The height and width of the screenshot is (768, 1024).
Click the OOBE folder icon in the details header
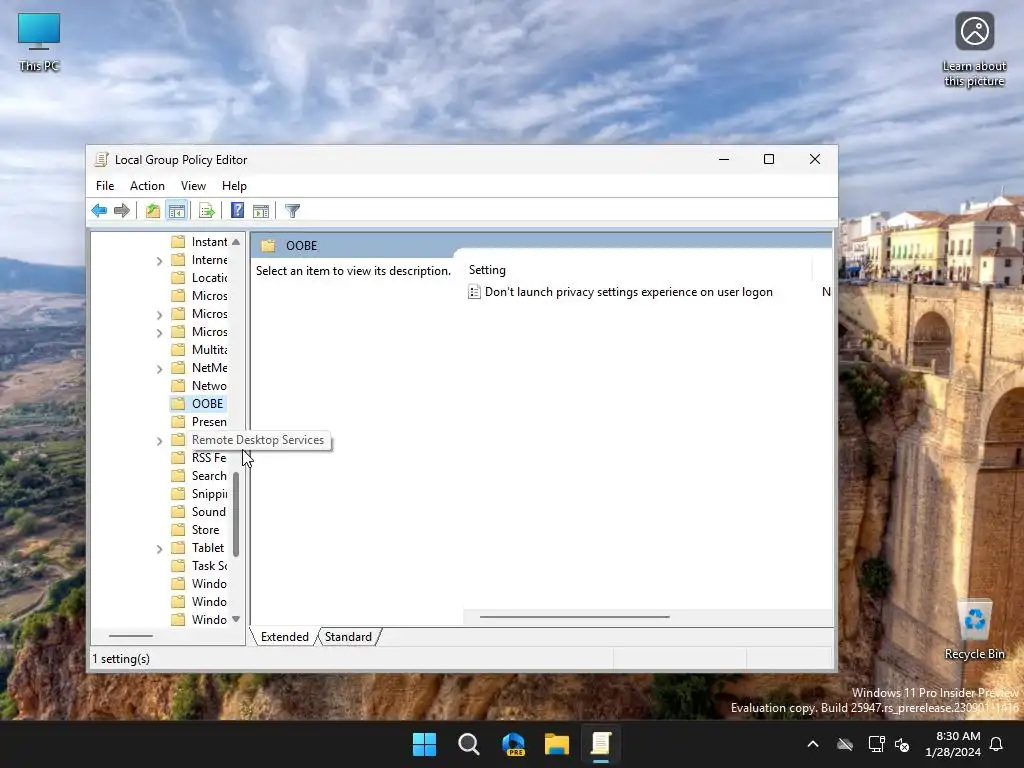coord(268,246)
